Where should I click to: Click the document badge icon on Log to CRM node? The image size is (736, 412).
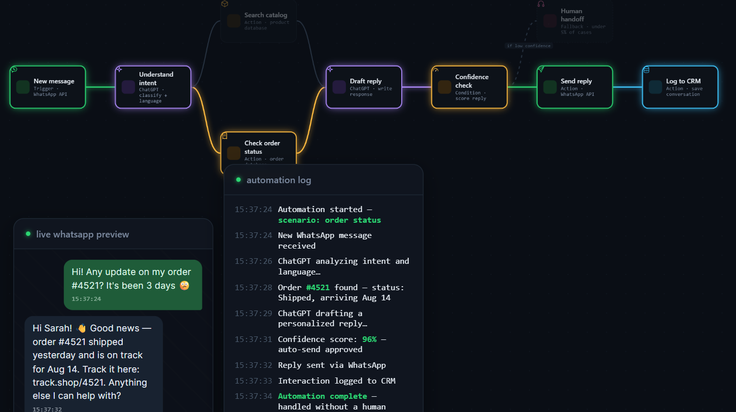(x=646, y=69)
